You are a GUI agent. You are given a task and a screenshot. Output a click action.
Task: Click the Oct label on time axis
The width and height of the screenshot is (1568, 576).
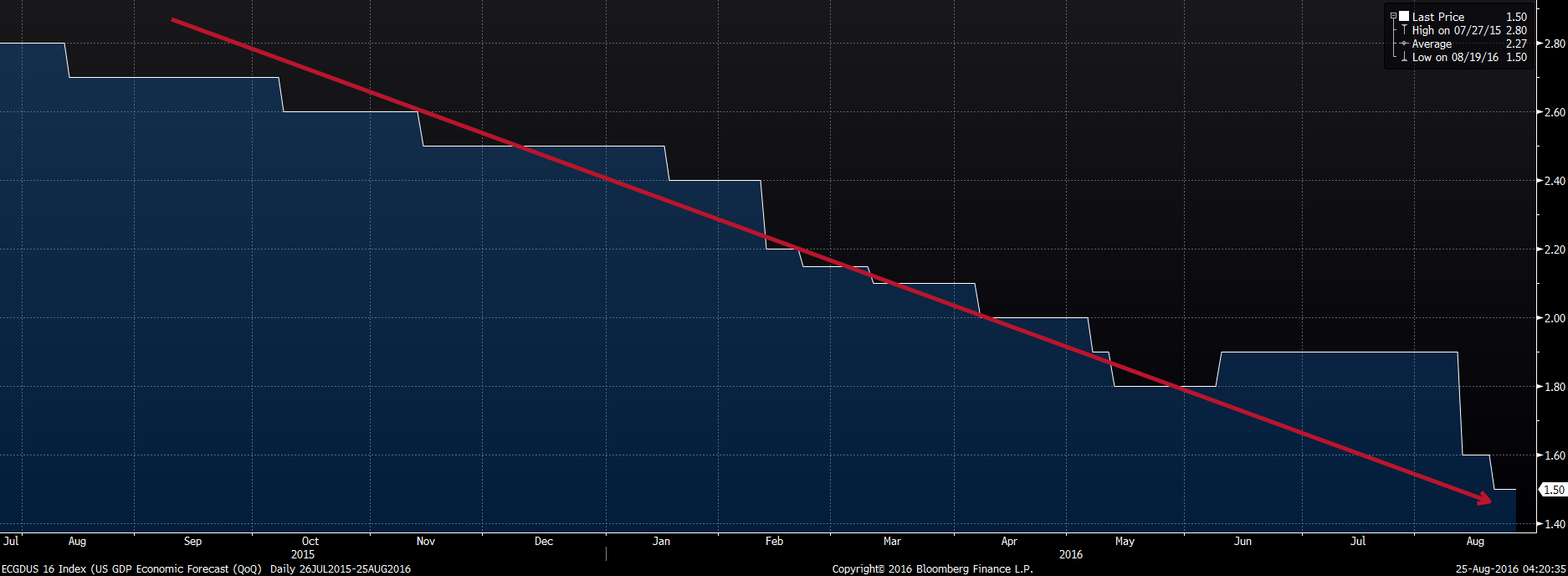(x=310, y=541)
